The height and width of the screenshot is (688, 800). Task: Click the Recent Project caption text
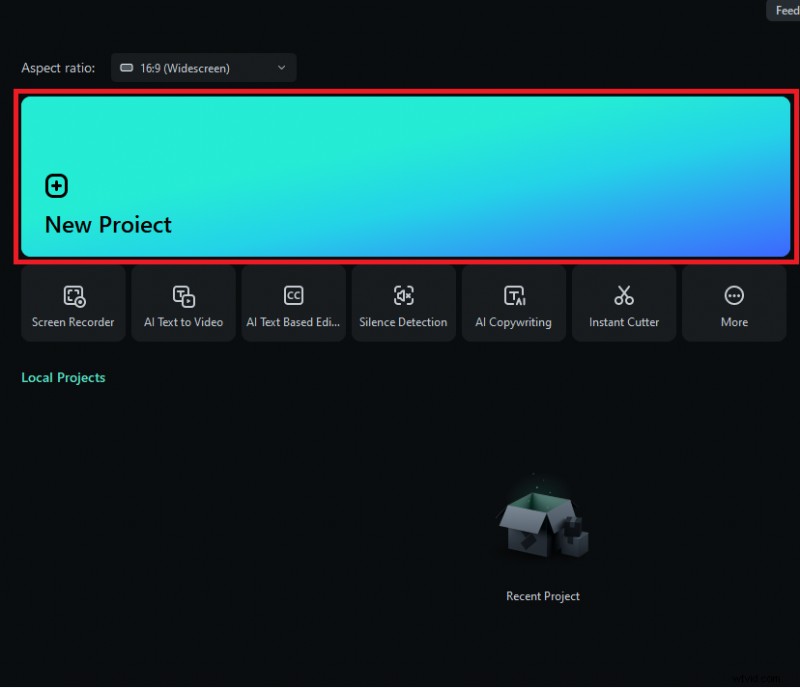click(542, 596)
